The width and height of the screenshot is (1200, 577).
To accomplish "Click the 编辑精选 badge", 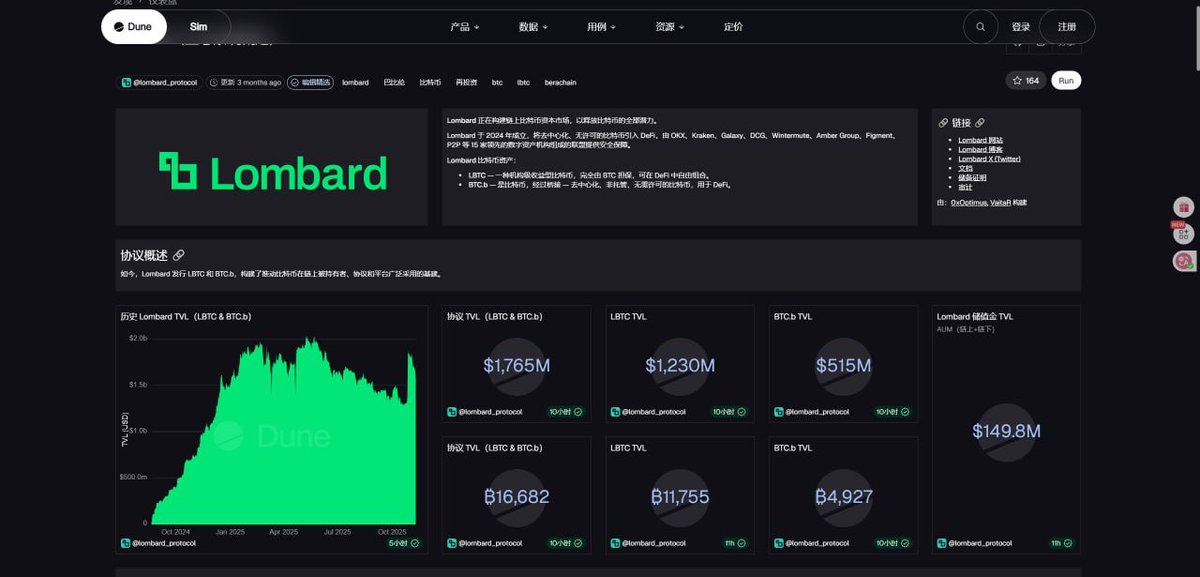I will pyautogui.click(x=310, y=82).
